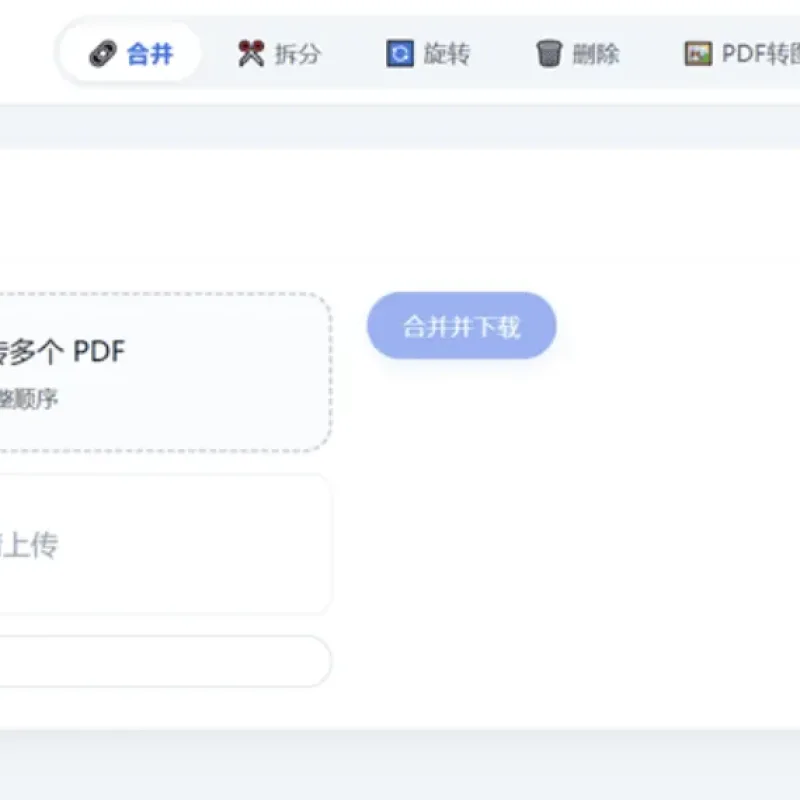
Task: Click the 合并并下载 button
Action: tap(461, 326)
